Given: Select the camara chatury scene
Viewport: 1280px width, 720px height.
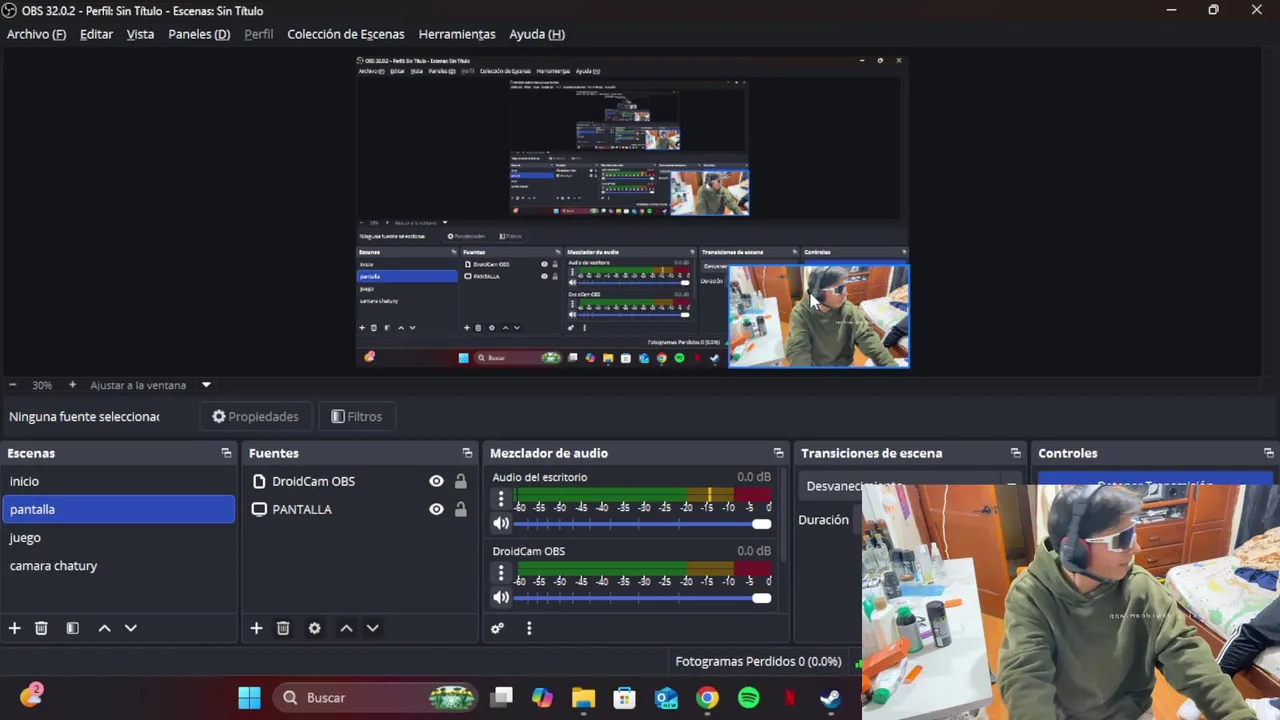Looking at the screenshot, I should point(118,565).
